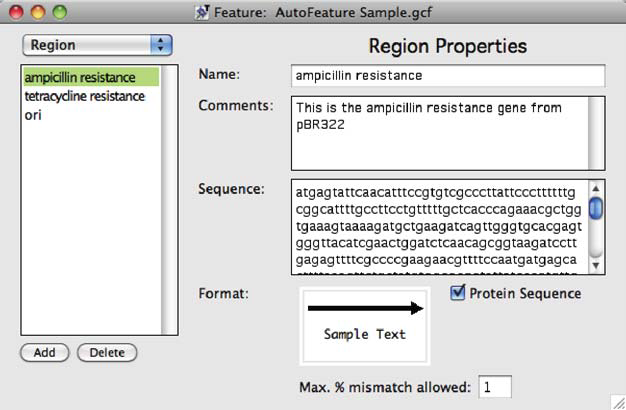626x410 pixels.
Task: Click inside the Sequence text area
Action: [x=440, y=227]
